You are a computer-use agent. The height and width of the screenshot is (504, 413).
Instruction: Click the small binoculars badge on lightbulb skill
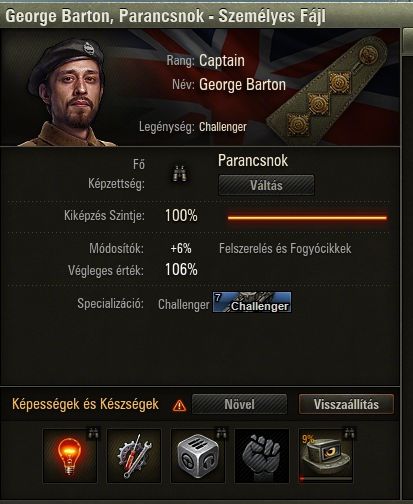[93, 433]
